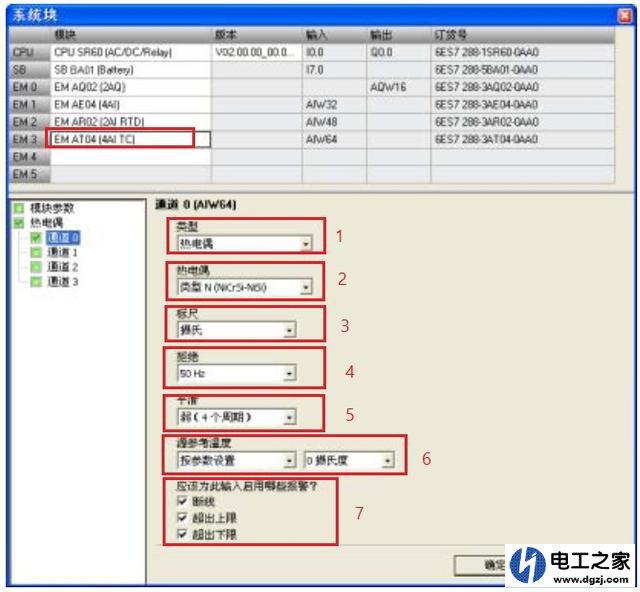Select the CPU SR60 (AC/DC/Relay) row
The image size is (640, 592).
pos(120,51)
